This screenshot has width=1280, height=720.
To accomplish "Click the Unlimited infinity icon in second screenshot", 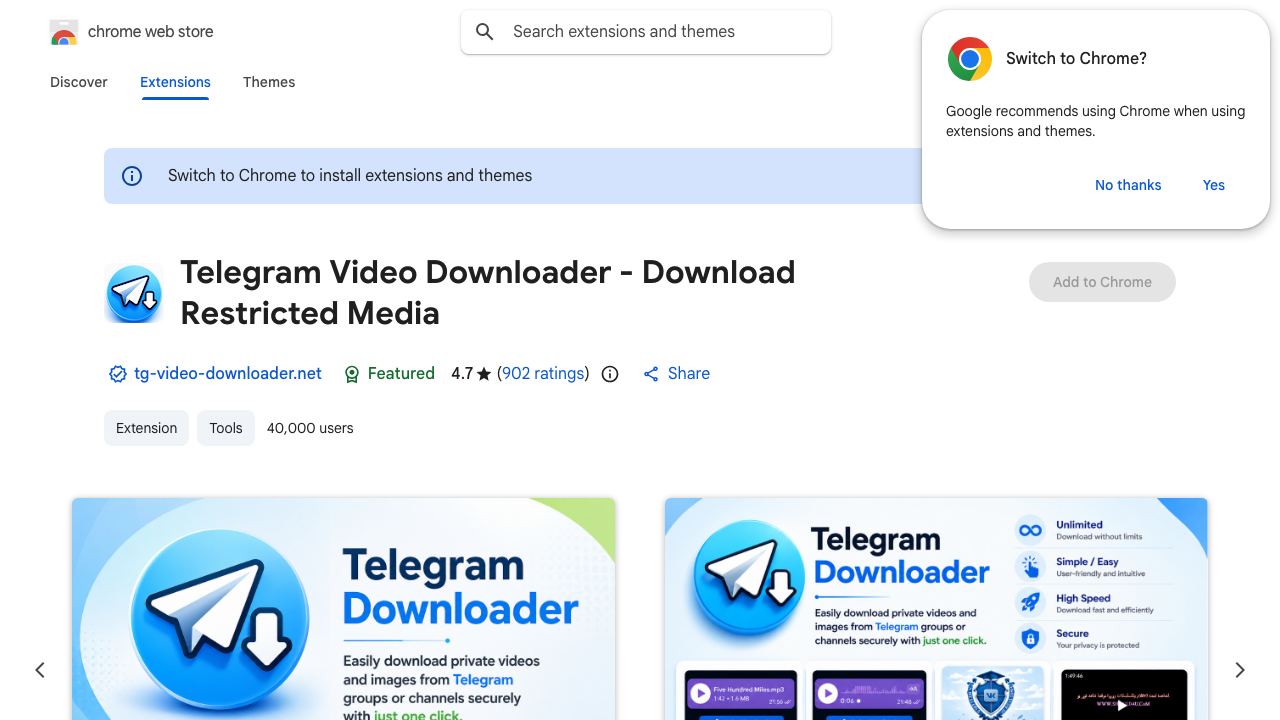I will pyautogui.click(x=1030, y=530).
